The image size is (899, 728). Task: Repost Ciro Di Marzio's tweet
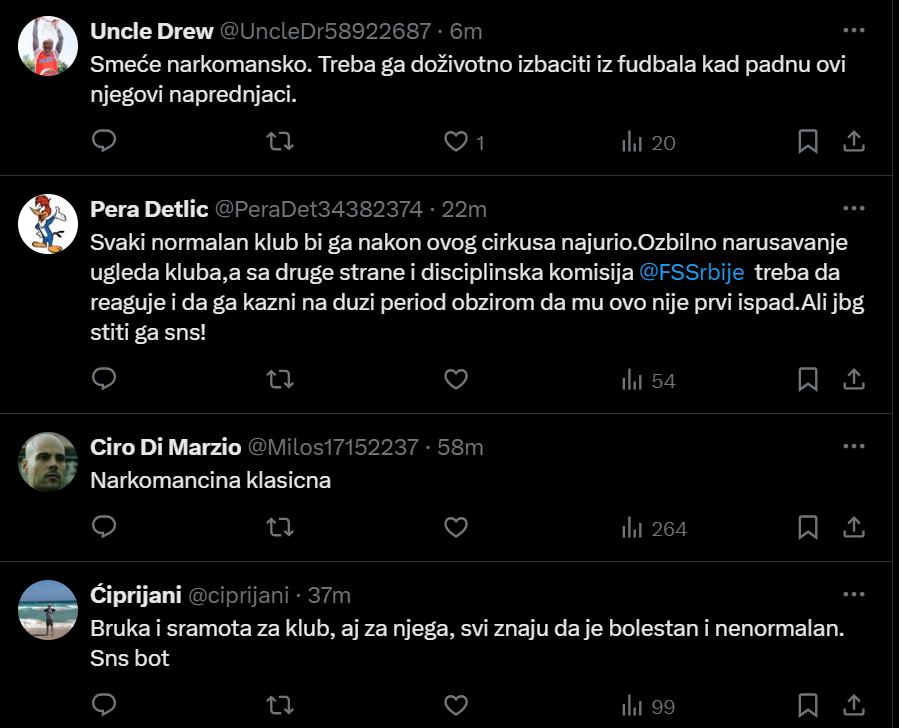coord(281,527)
